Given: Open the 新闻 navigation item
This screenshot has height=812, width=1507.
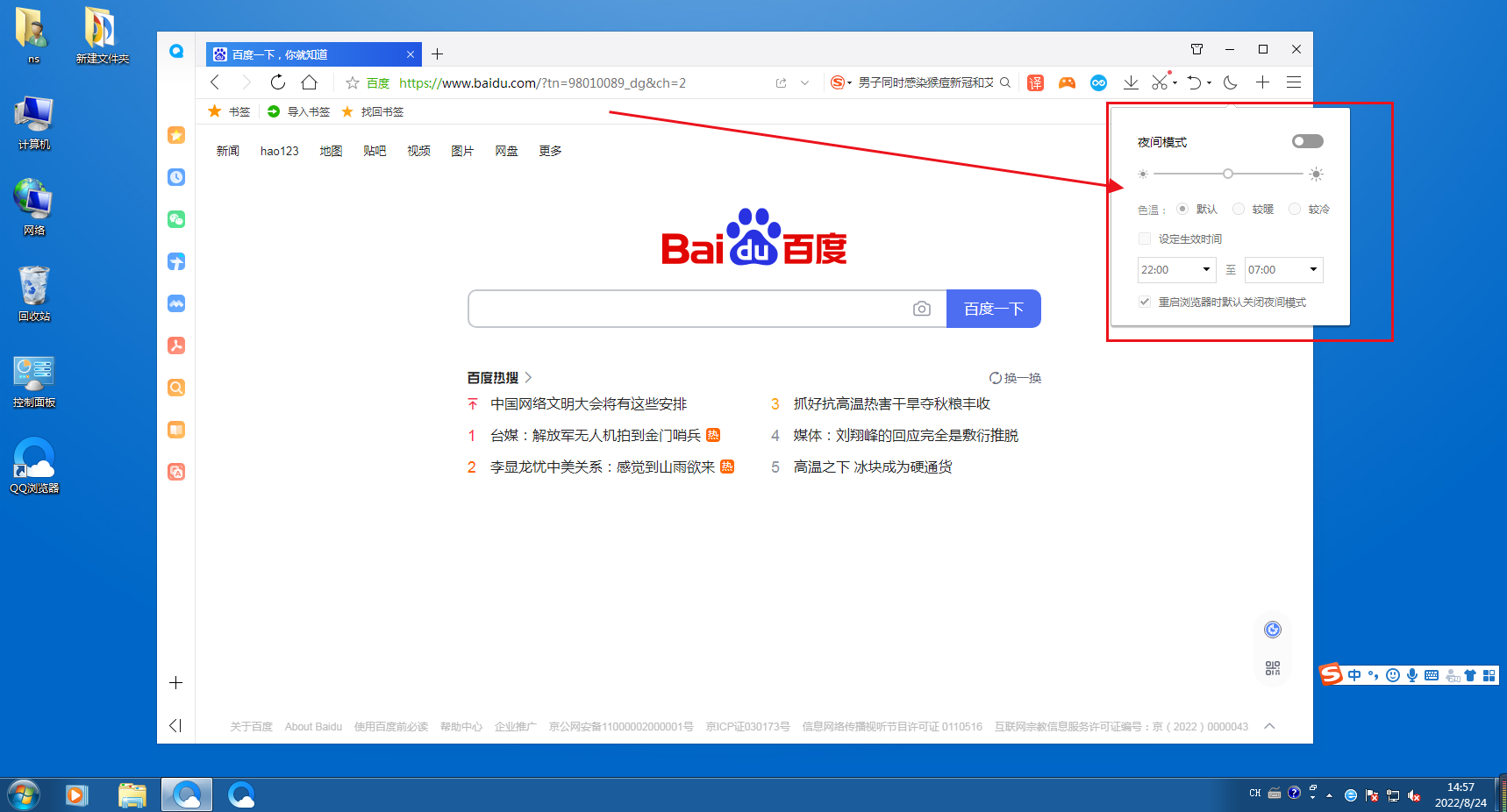Looking at the screenshot, I should click(228, 151).
